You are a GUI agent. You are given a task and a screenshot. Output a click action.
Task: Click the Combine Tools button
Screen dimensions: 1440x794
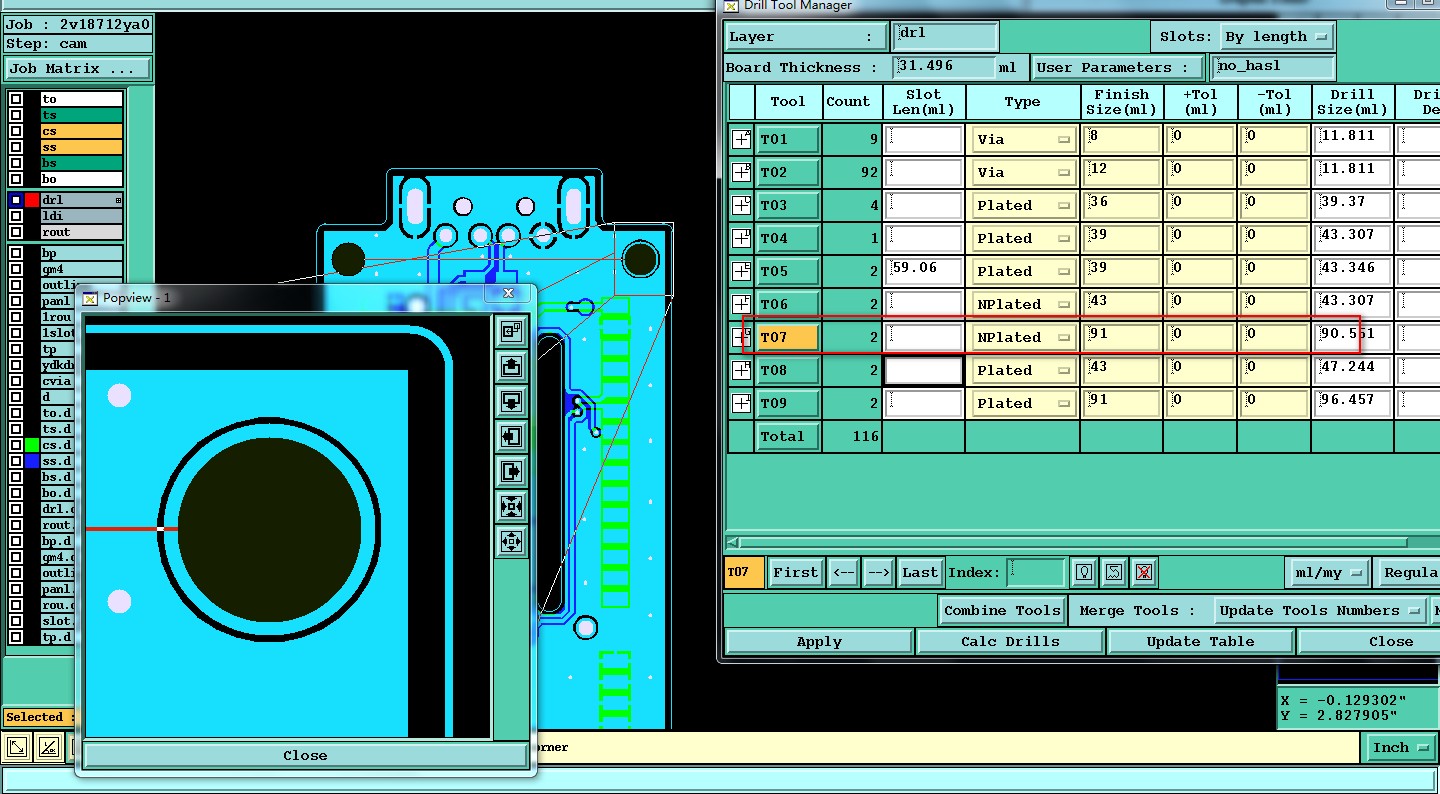click(x=1002, y=610)
